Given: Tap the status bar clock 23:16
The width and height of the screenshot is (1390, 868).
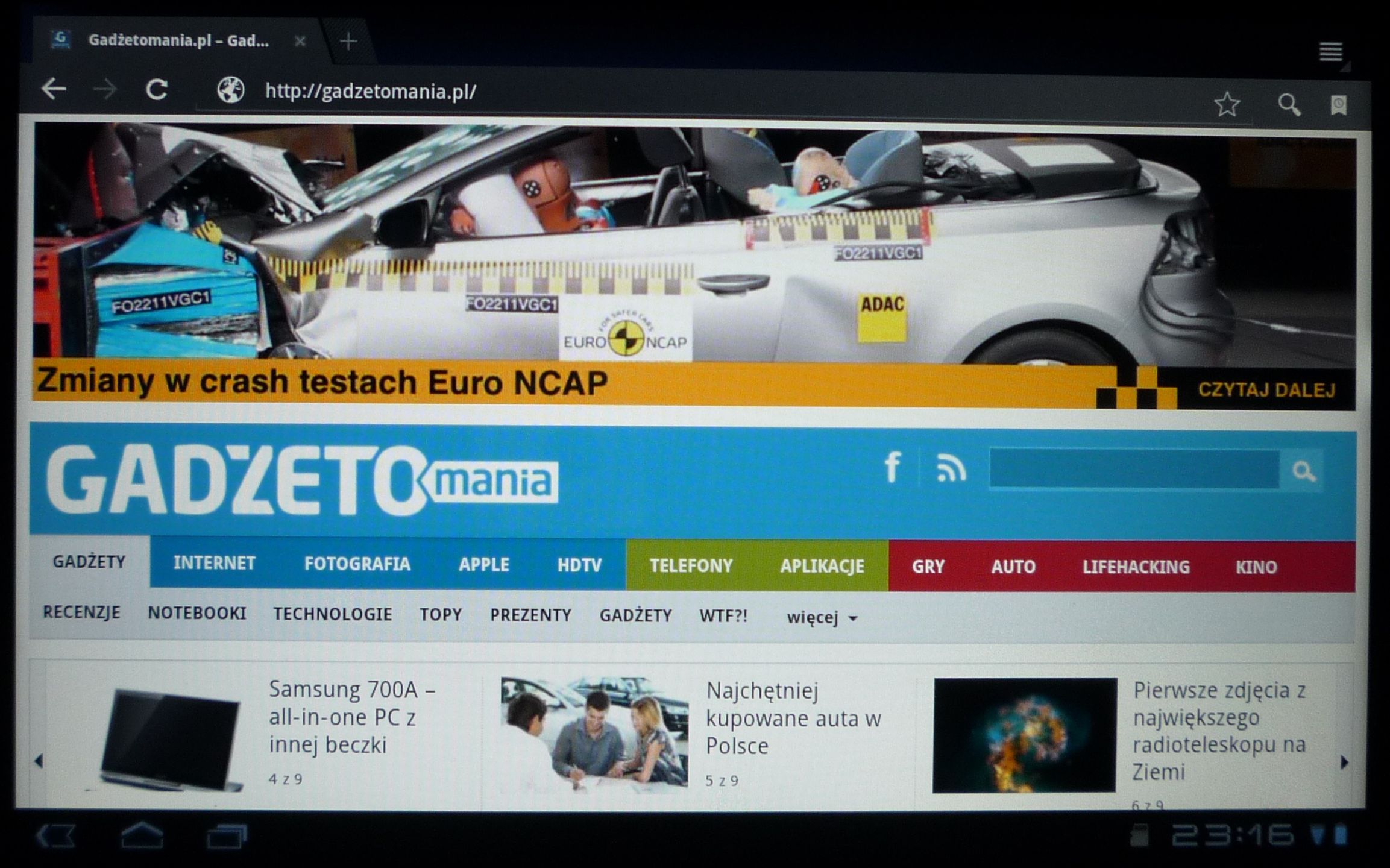Looking at the screenshot, I should [x=1232, y=835].
